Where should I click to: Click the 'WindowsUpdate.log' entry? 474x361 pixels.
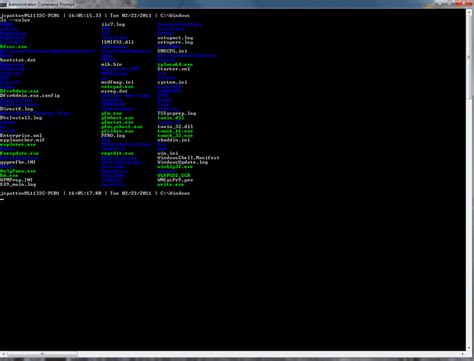pyautogui.click(x=182, y=162)
